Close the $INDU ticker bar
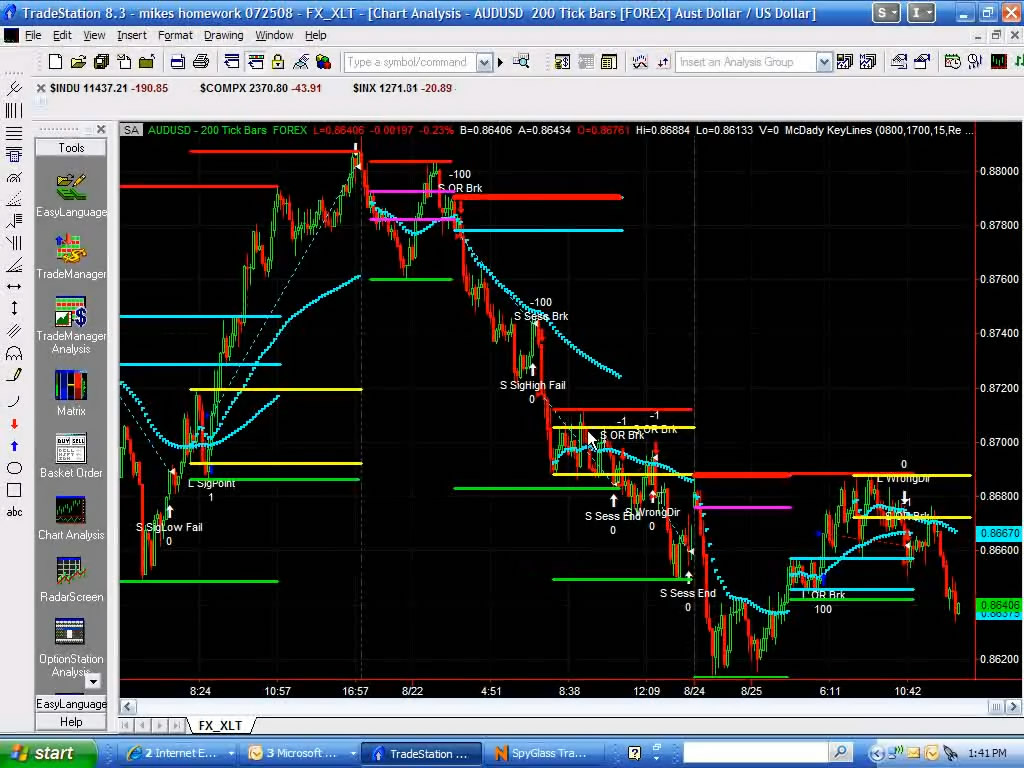This screenshot has width=1024, height=768. click(41, 88)
